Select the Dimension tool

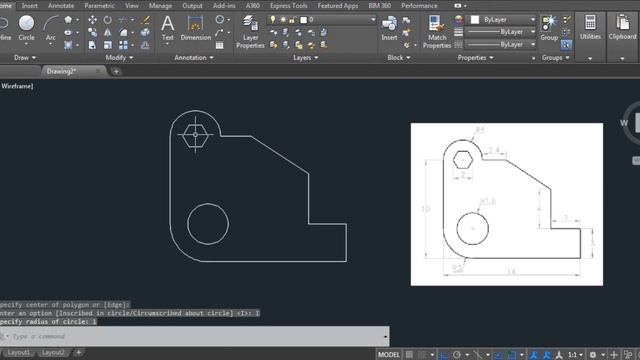[196, 28]
